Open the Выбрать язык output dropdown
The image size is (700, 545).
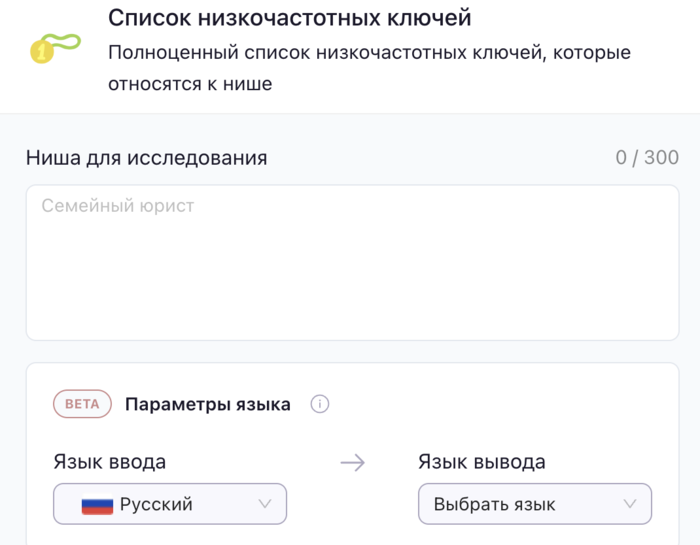(x=534, y=504)
